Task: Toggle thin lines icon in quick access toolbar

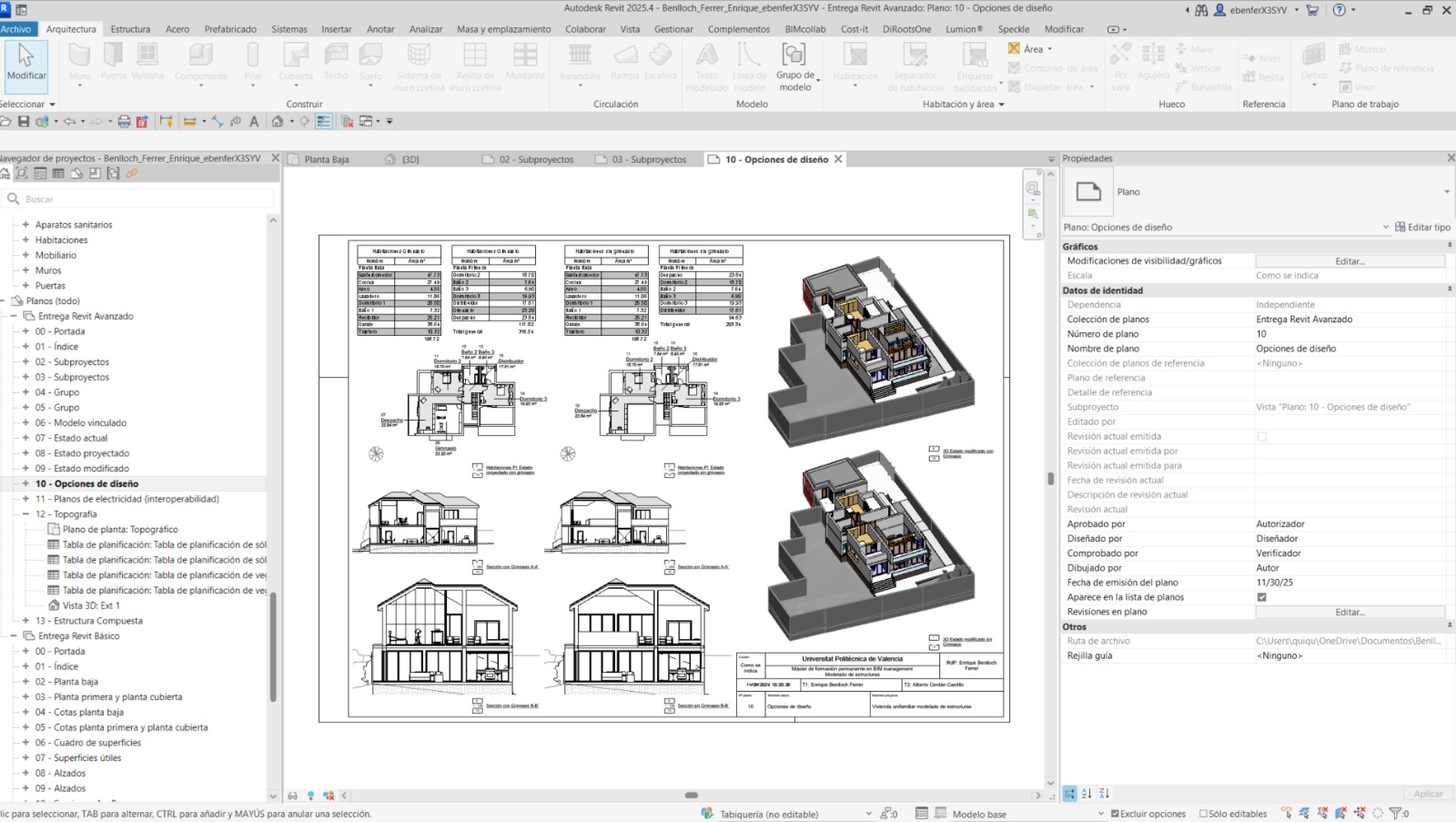Action: 324,121
